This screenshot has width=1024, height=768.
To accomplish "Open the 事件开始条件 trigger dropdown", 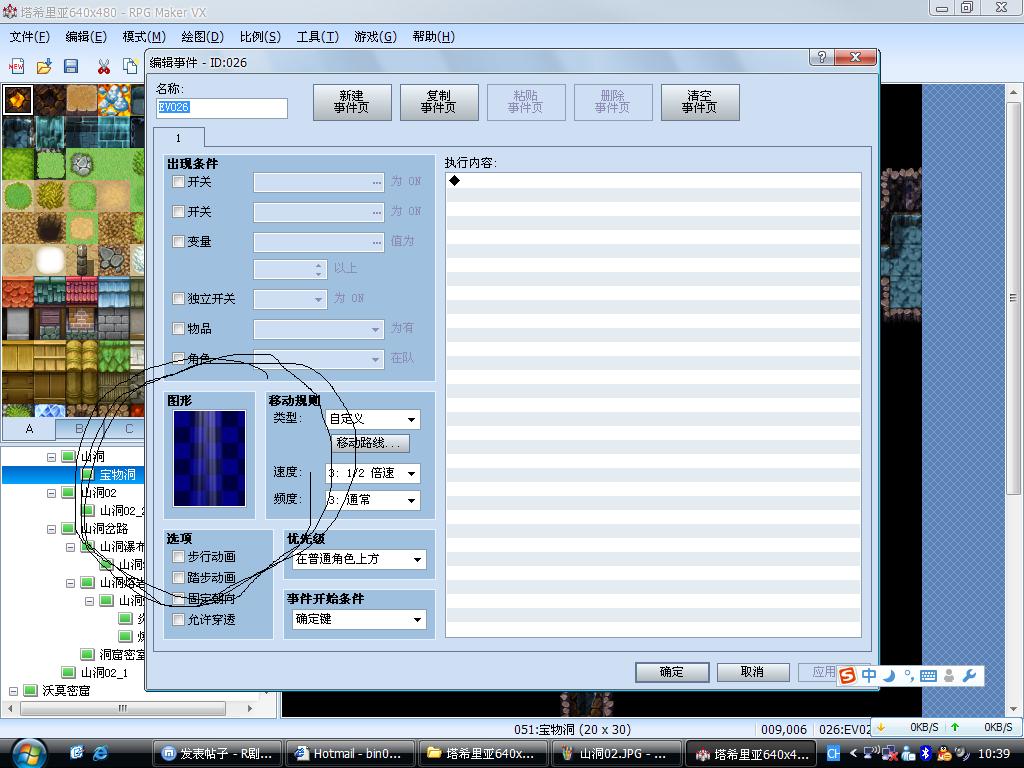I will (x=359, y=619).
